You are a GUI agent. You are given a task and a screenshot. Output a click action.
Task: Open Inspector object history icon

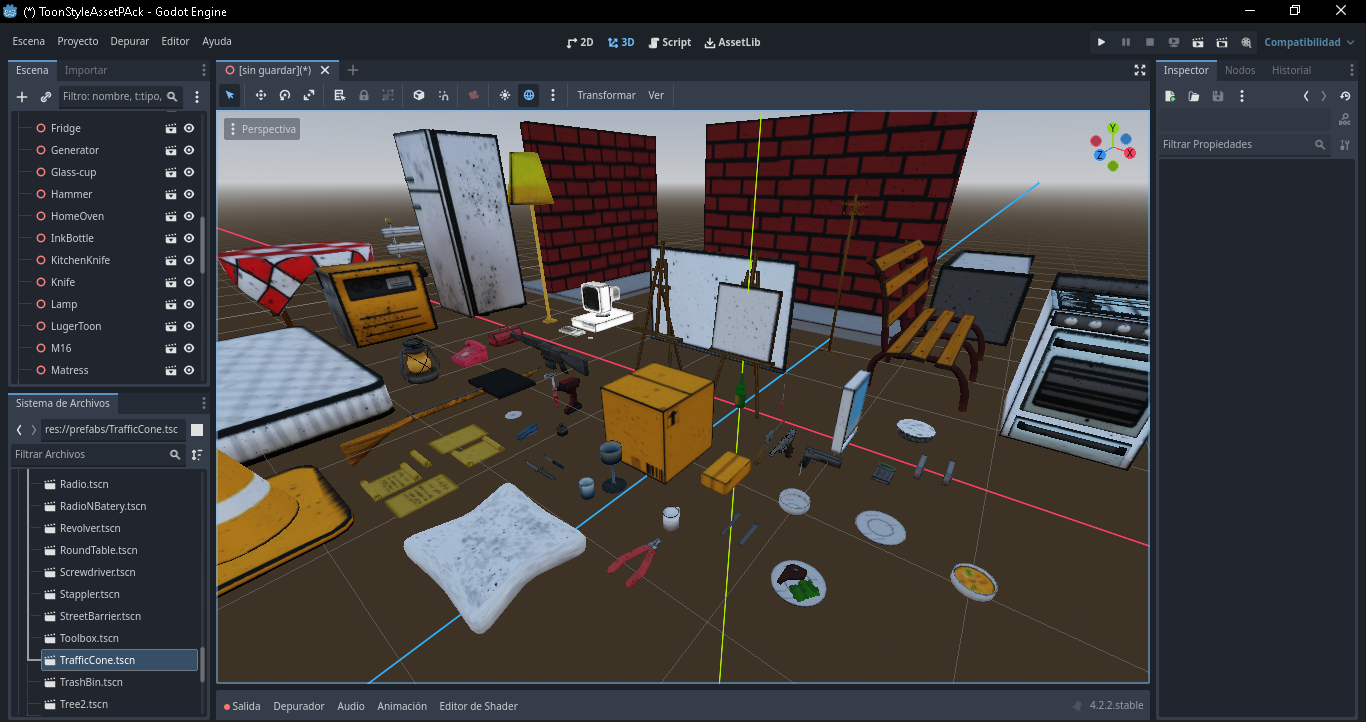tap(1345, 96)
